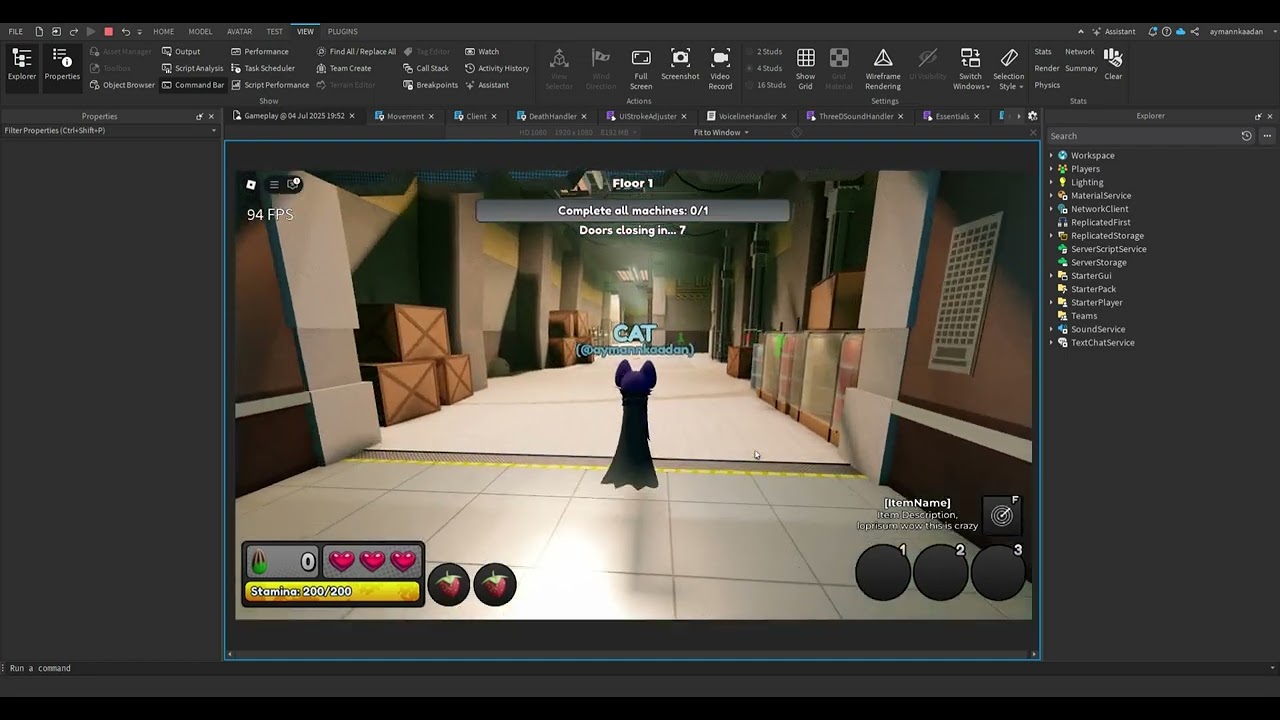
Task: Open the HOME ribbon tab
Action: click(x=163, y=31)
